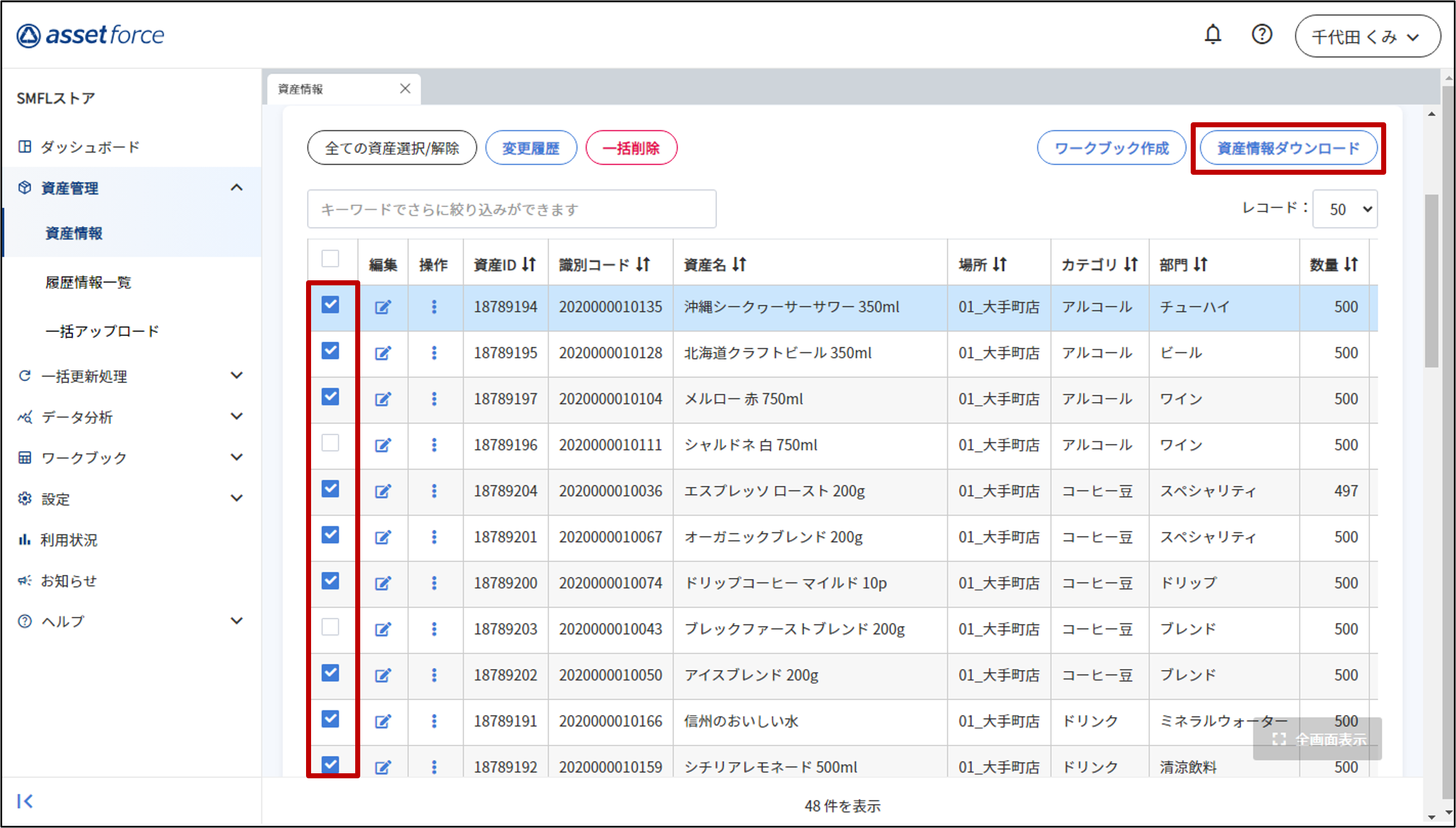Click the notification bell icon
1456x828 pixels.
coord(1212,35)
